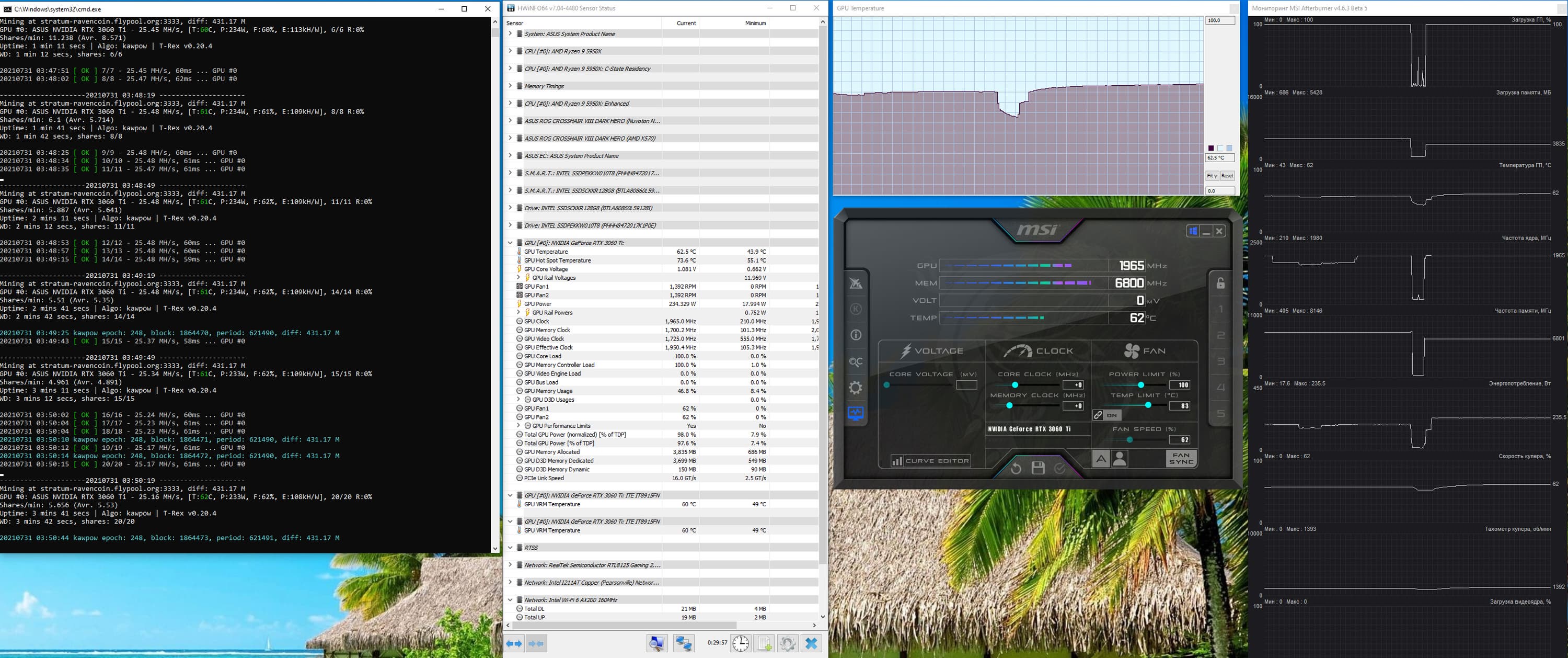Click the hardware monitor icon in Afterburner
This screenshot has width=1568, height=658.
855,414
